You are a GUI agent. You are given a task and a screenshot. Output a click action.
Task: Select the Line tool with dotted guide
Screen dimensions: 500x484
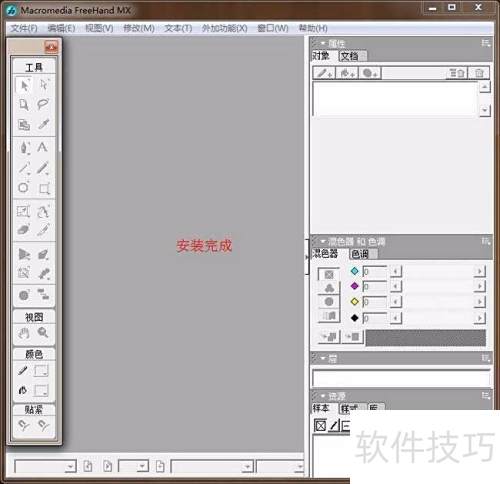pyautogui.click(x=24, y=168)
